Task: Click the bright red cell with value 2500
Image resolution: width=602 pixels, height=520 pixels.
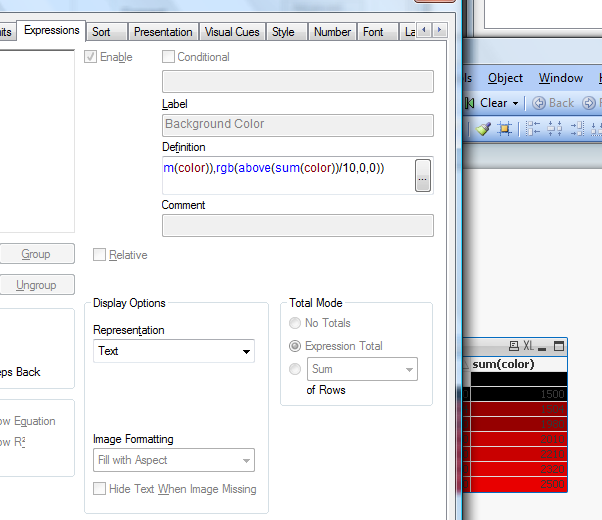Action: [x=519, y=484]
